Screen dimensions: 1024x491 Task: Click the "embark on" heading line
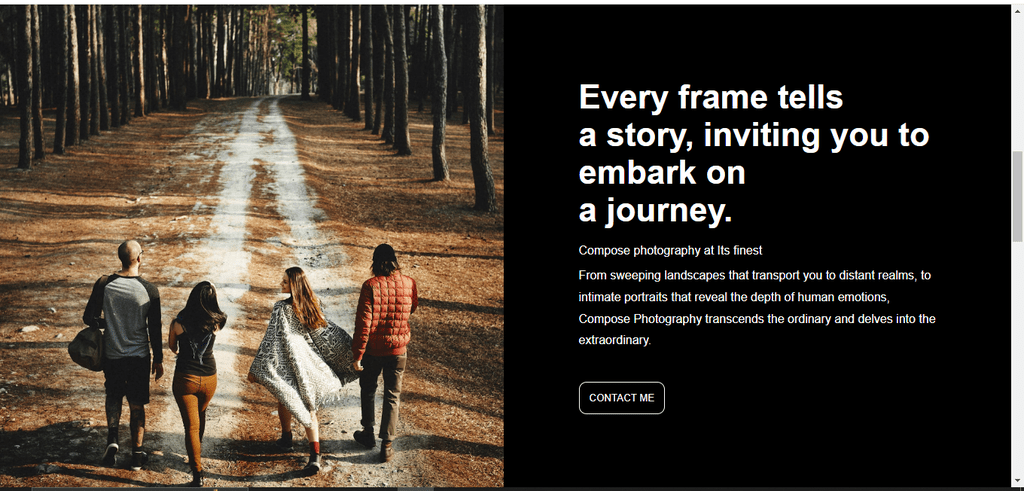point(662,174)
